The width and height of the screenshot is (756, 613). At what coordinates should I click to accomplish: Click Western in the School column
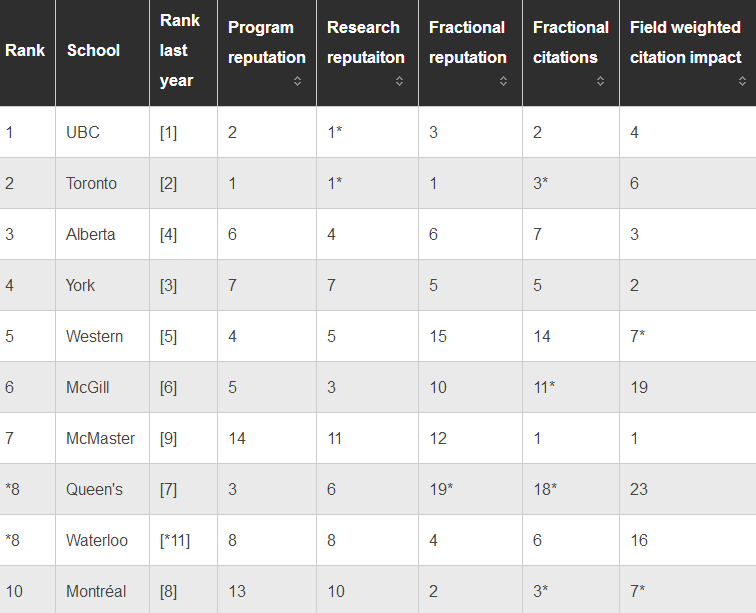[94, 336]
